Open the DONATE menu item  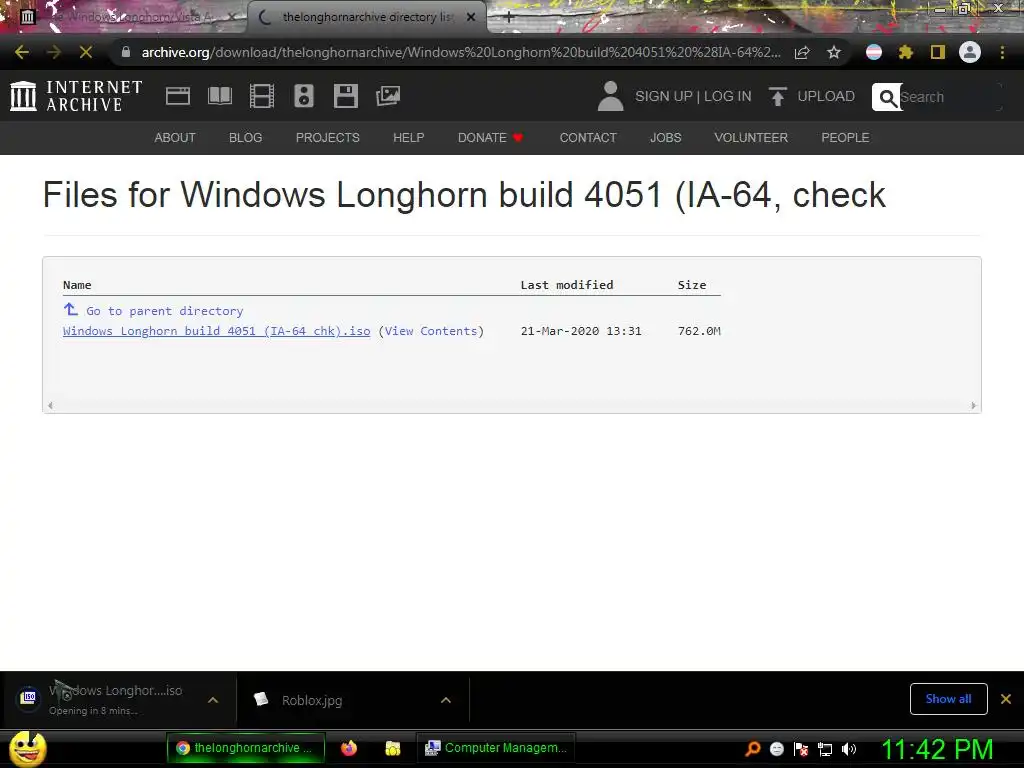[490, 138]
